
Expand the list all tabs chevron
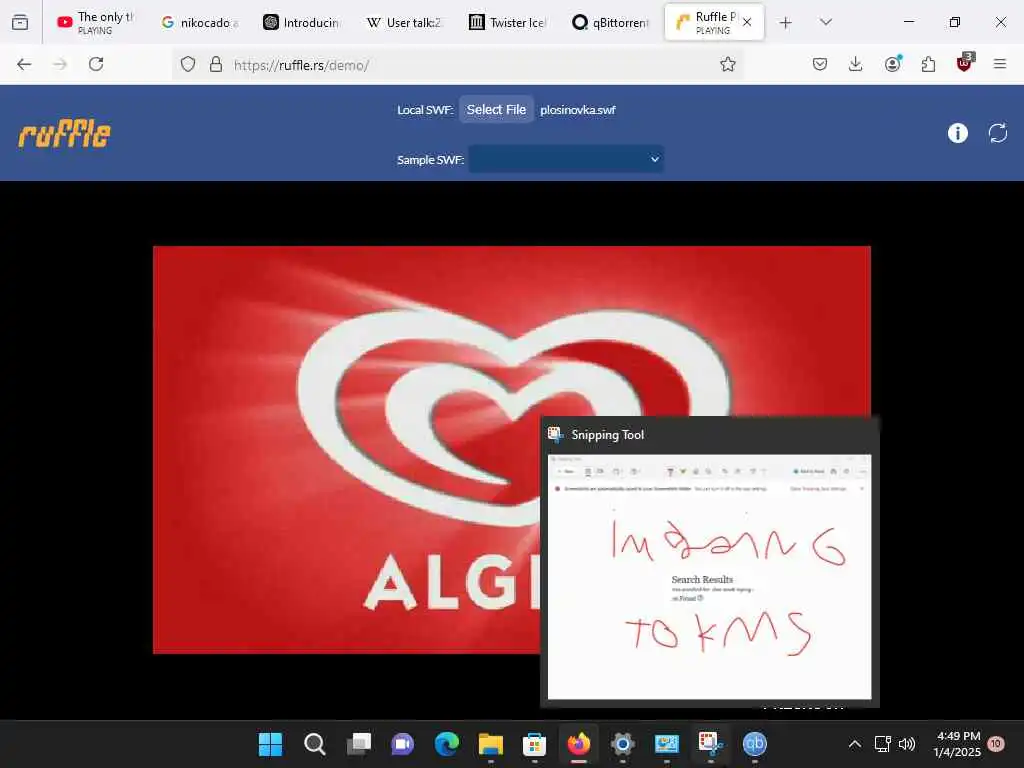tap(826, 22)
